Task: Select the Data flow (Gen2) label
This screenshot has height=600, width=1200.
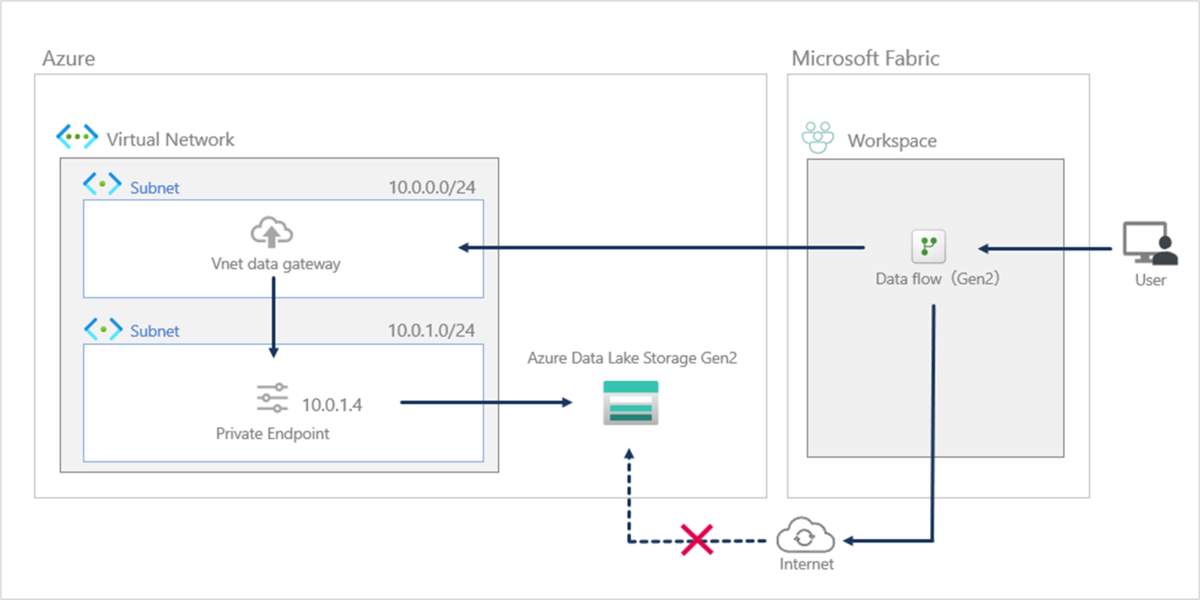Action: [938, 279]
